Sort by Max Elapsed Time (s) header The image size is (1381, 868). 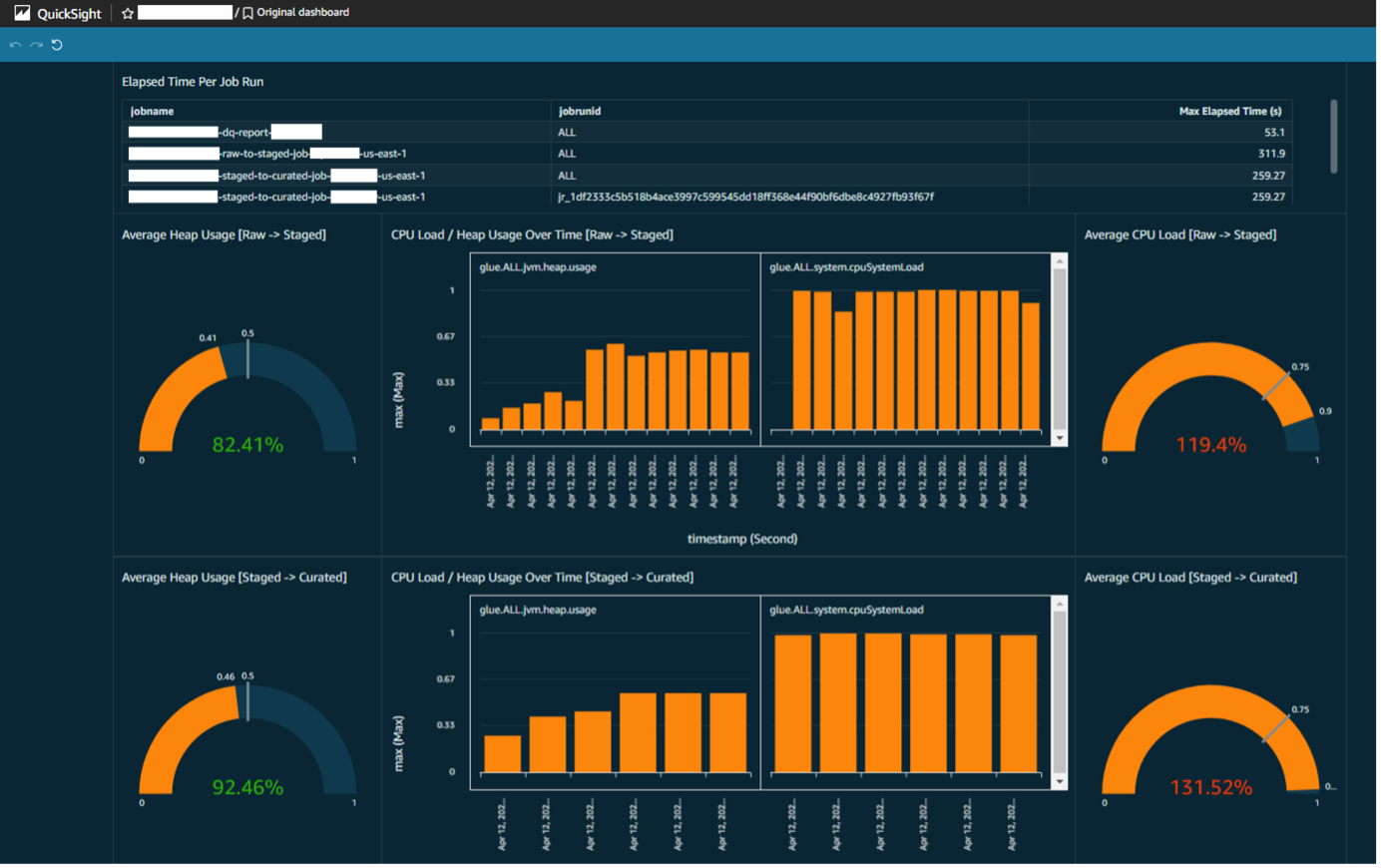pyautogui.click(x=1229, y=111)
